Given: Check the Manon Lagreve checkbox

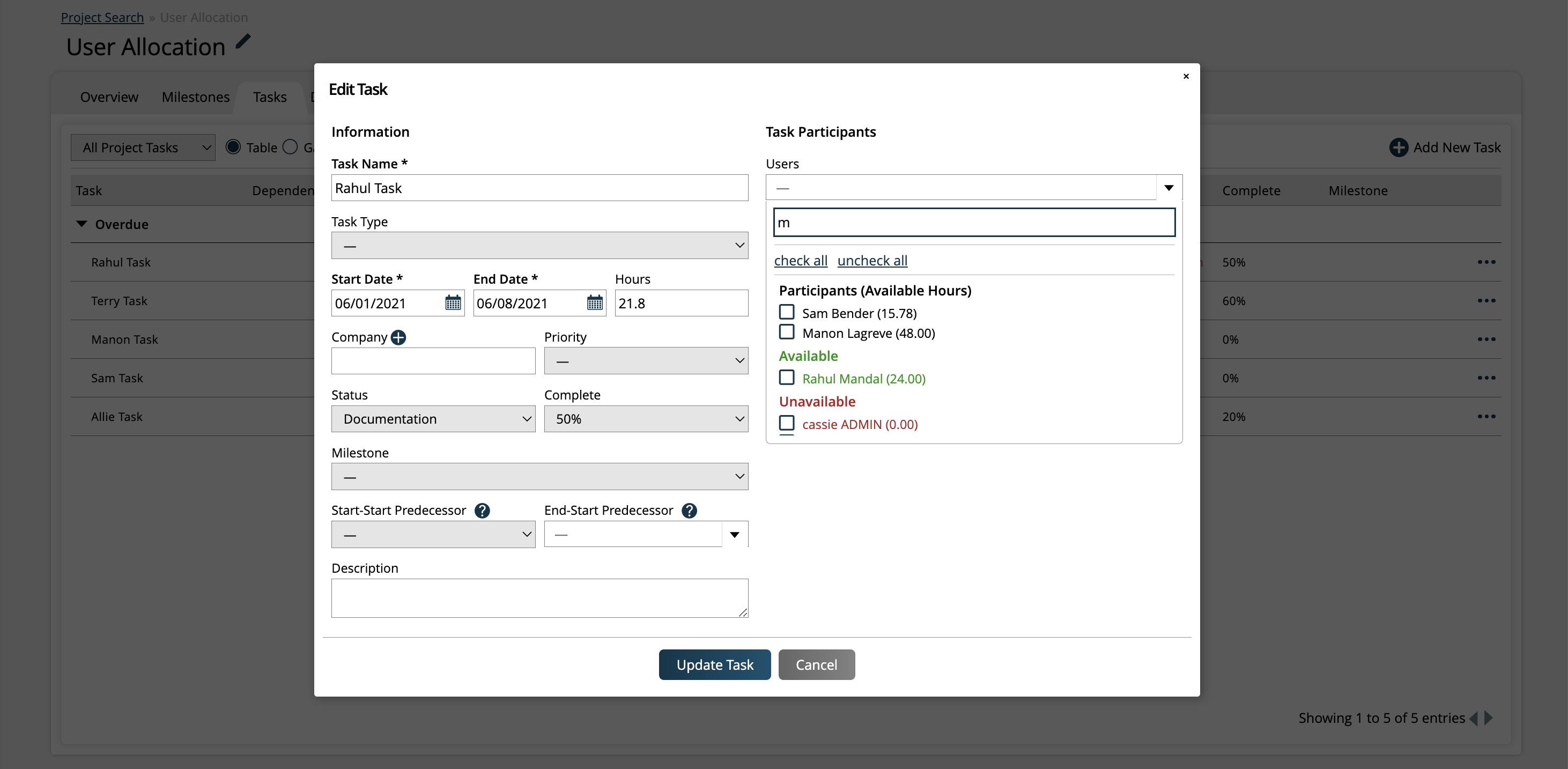Looking at the screenshot, I should click(787, 332).
